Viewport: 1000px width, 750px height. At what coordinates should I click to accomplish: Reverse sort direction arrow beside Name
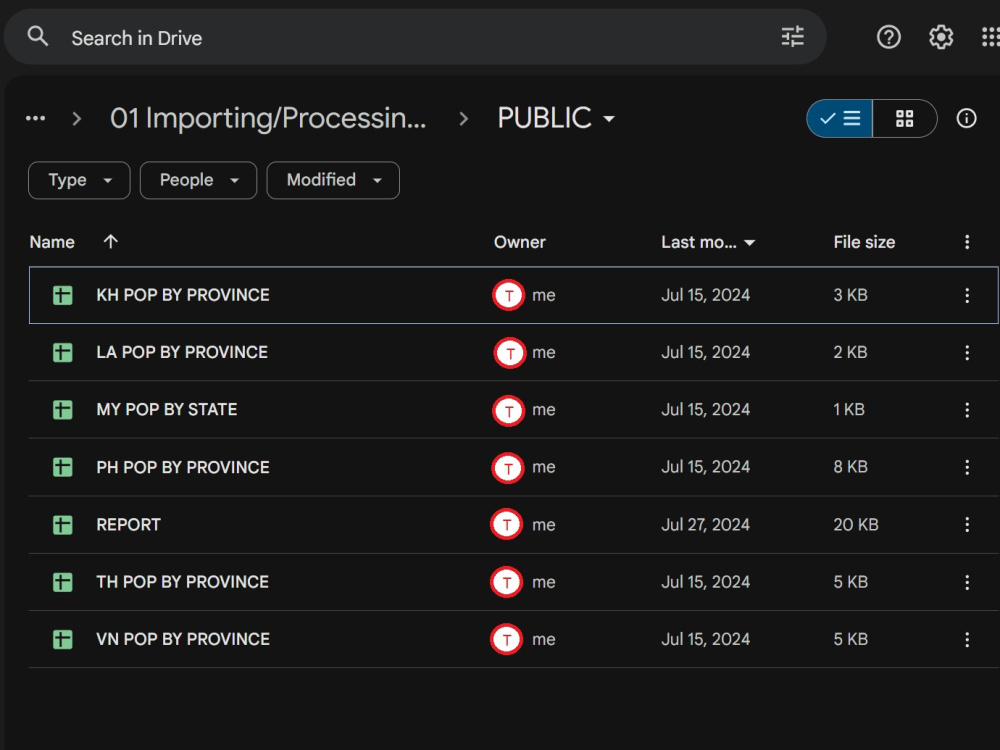(x=110, y=242)
